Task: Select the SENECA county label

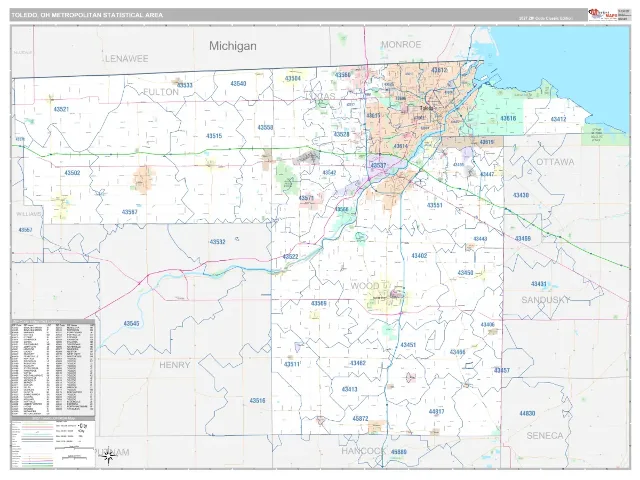Action: [545, 436]
